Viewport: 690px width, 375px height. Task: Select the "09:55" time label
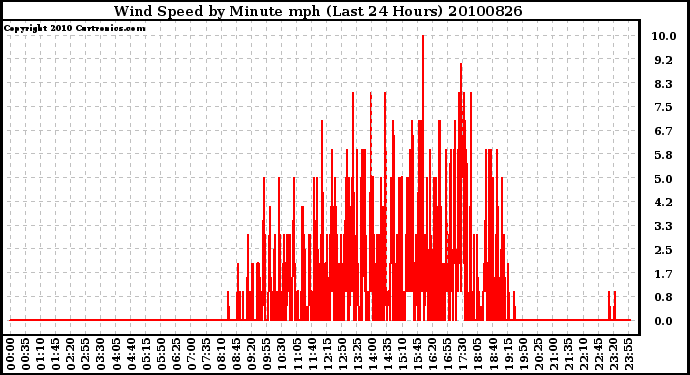[x=266, y=354]
